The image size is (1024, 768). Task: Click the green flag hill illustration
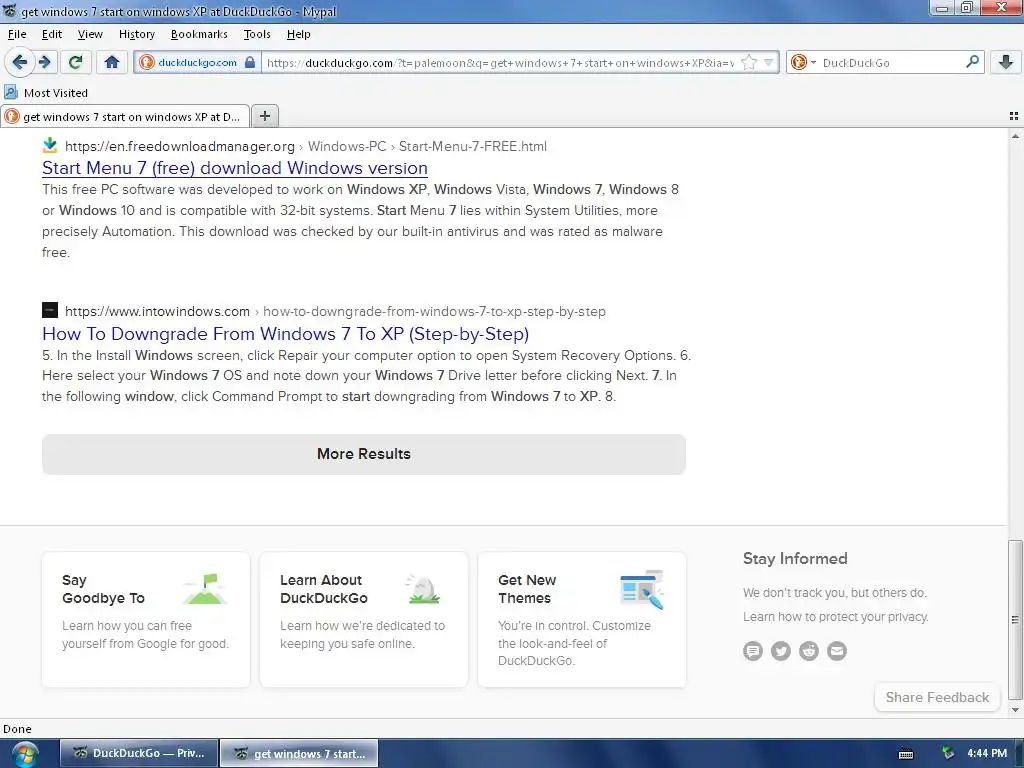click(205, 588)
